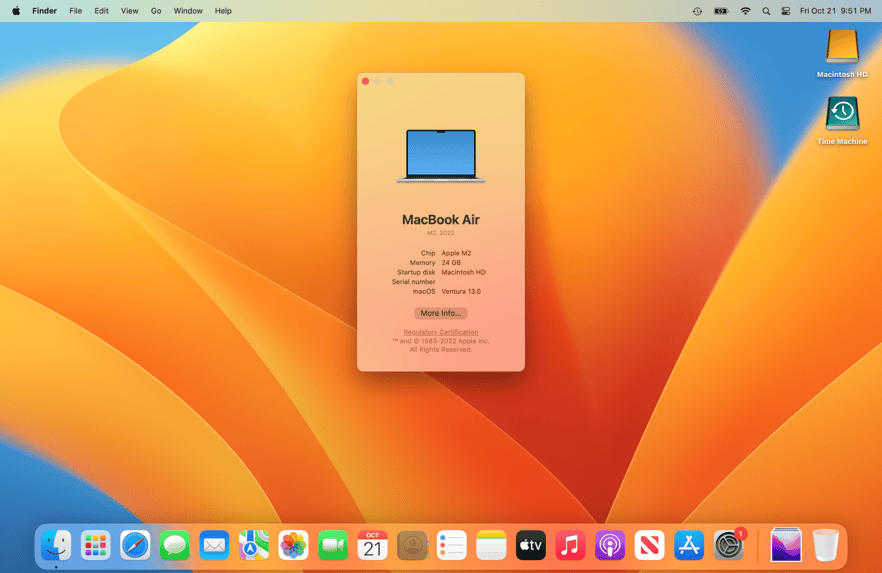Image resolution: width=882 pixels, height=573 pixels.
Task: Open Notes app in Dock
Action: click(x=491, y=545)
